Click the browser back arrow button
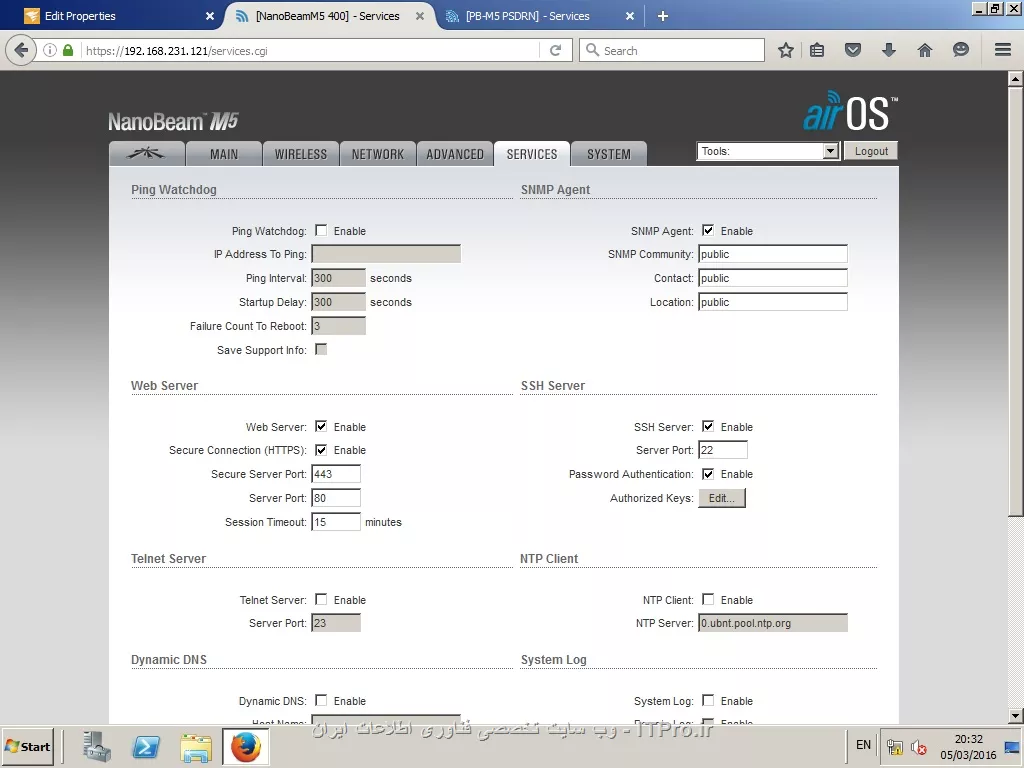Image resolution: width=1024 pixels, height=768 pixels. click(x=21, y=50)
